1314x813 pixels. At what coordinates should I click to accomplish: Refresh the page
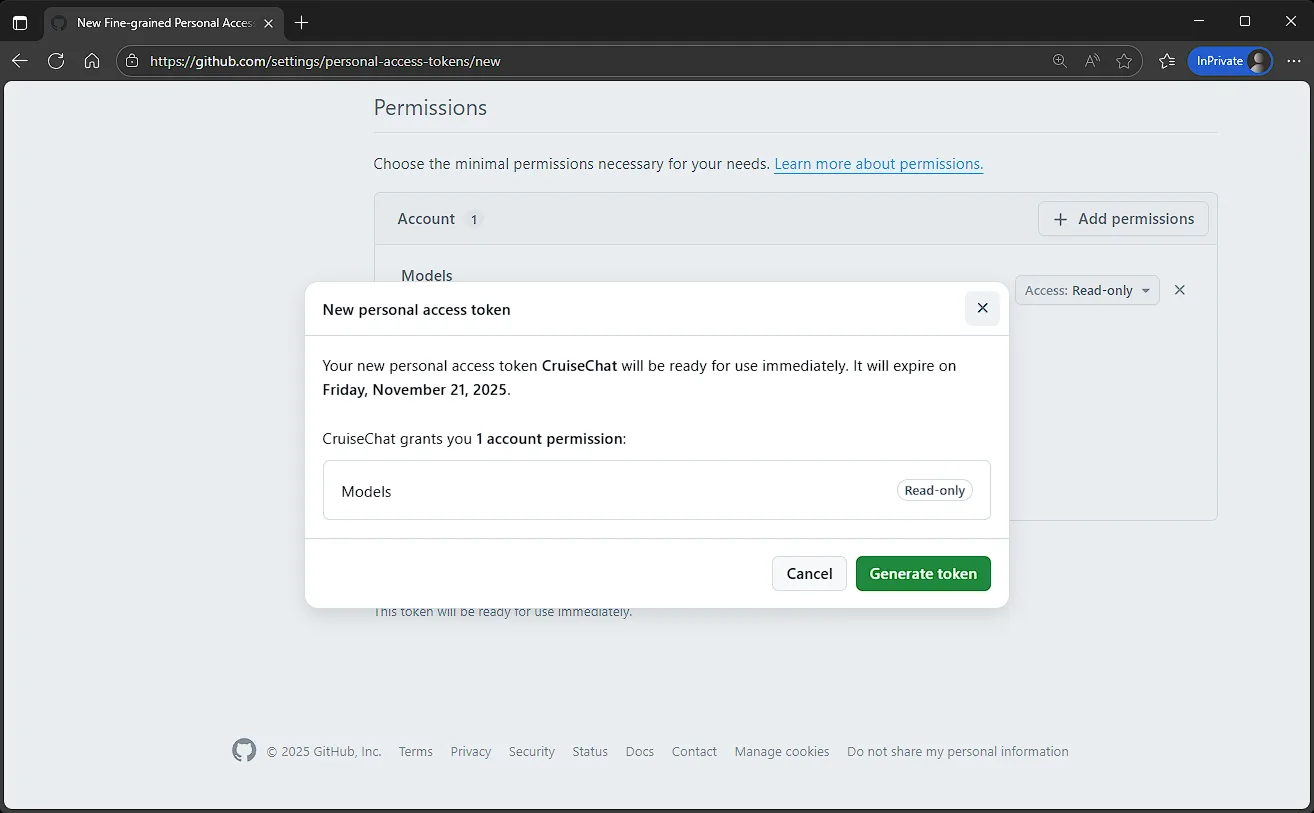56,61
